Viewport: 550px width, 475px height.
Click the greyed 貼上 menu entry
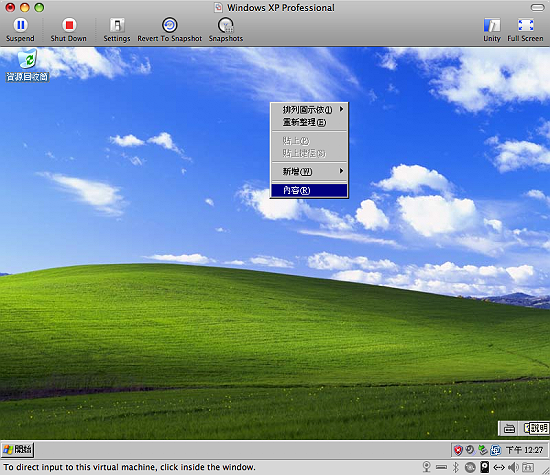(309, 141)
